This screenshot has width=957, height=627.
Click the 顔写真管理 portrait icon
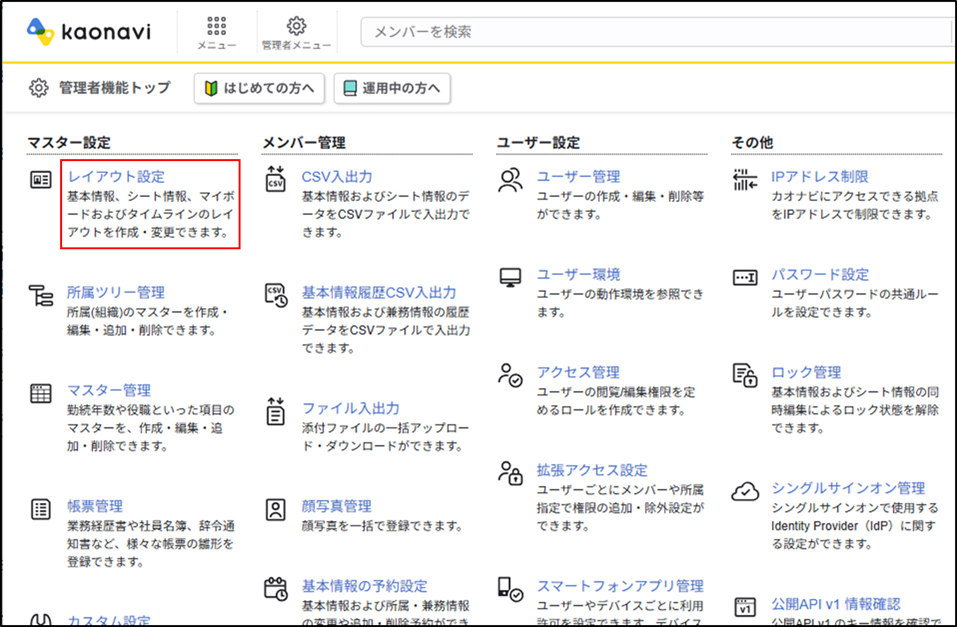[276, 509]
